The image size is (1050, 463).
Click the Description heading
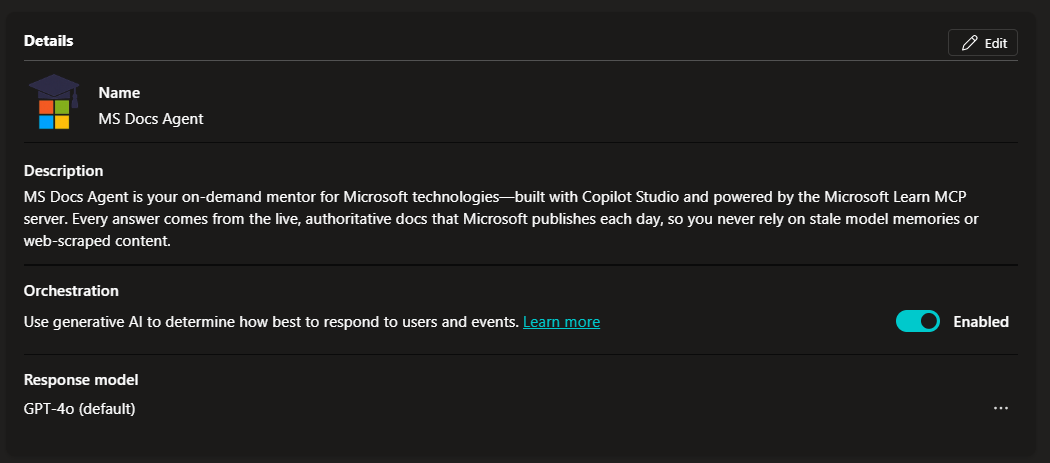[64, 171]
